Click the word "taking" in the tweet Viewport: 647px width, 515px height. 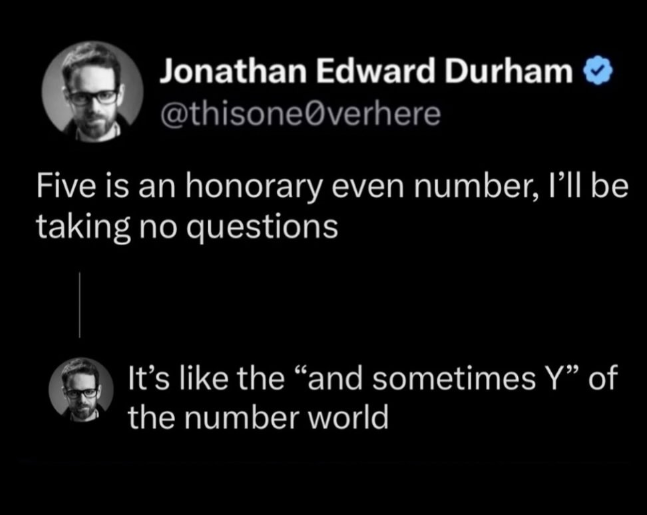tap(72, 227)
